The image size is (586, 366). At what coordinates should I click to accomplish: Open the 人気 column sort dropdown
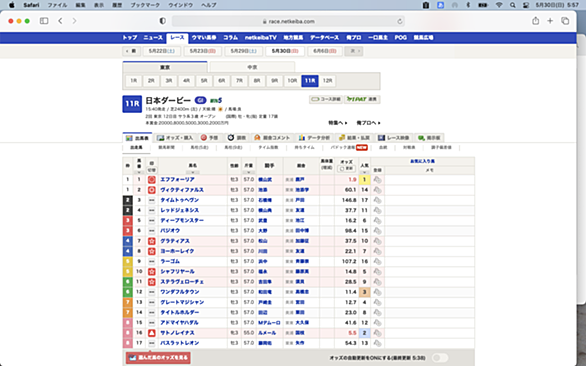click(x=364, y=172)
